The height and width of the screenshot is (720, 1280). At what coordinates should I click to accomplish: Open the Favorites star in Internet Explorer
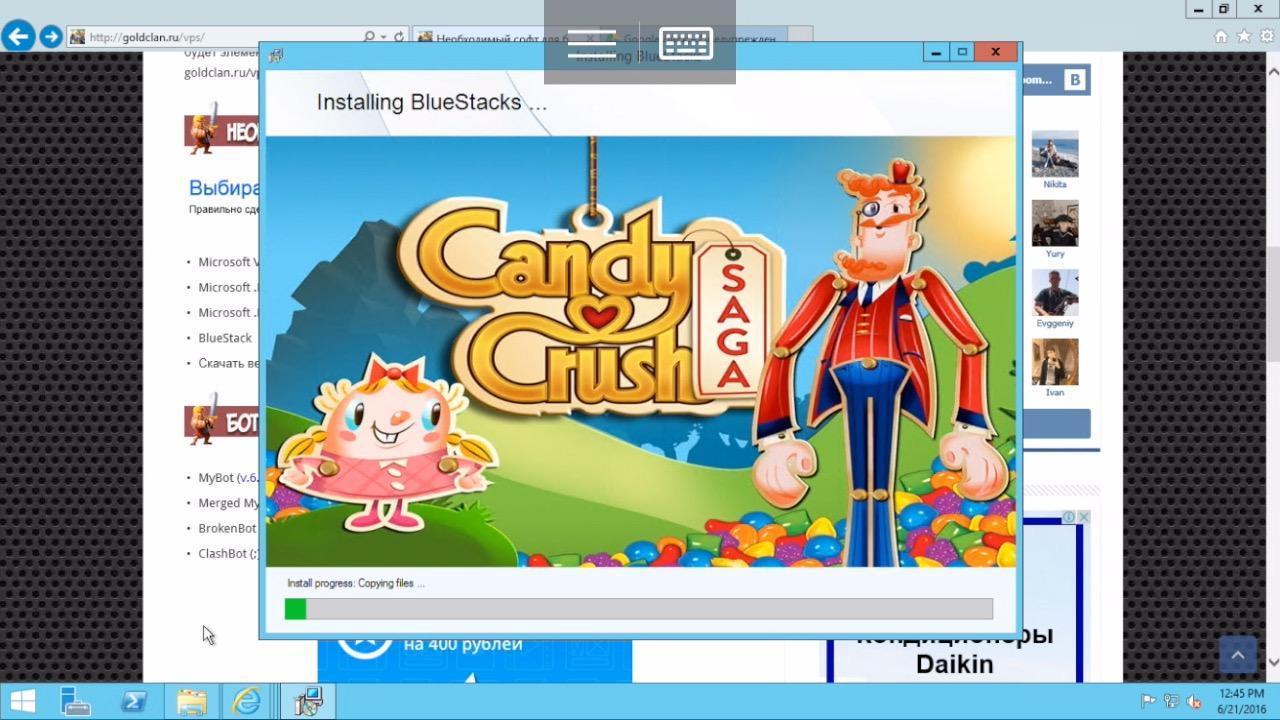click(1244, 36)
